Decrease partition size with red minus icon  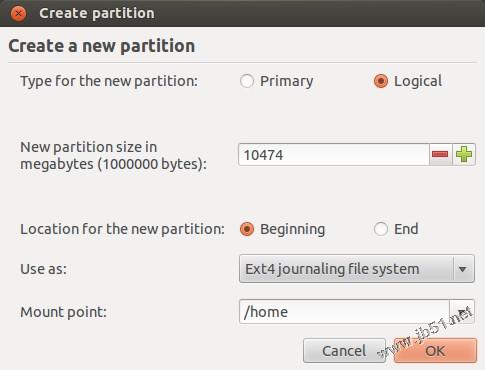[x=440, y=154]
